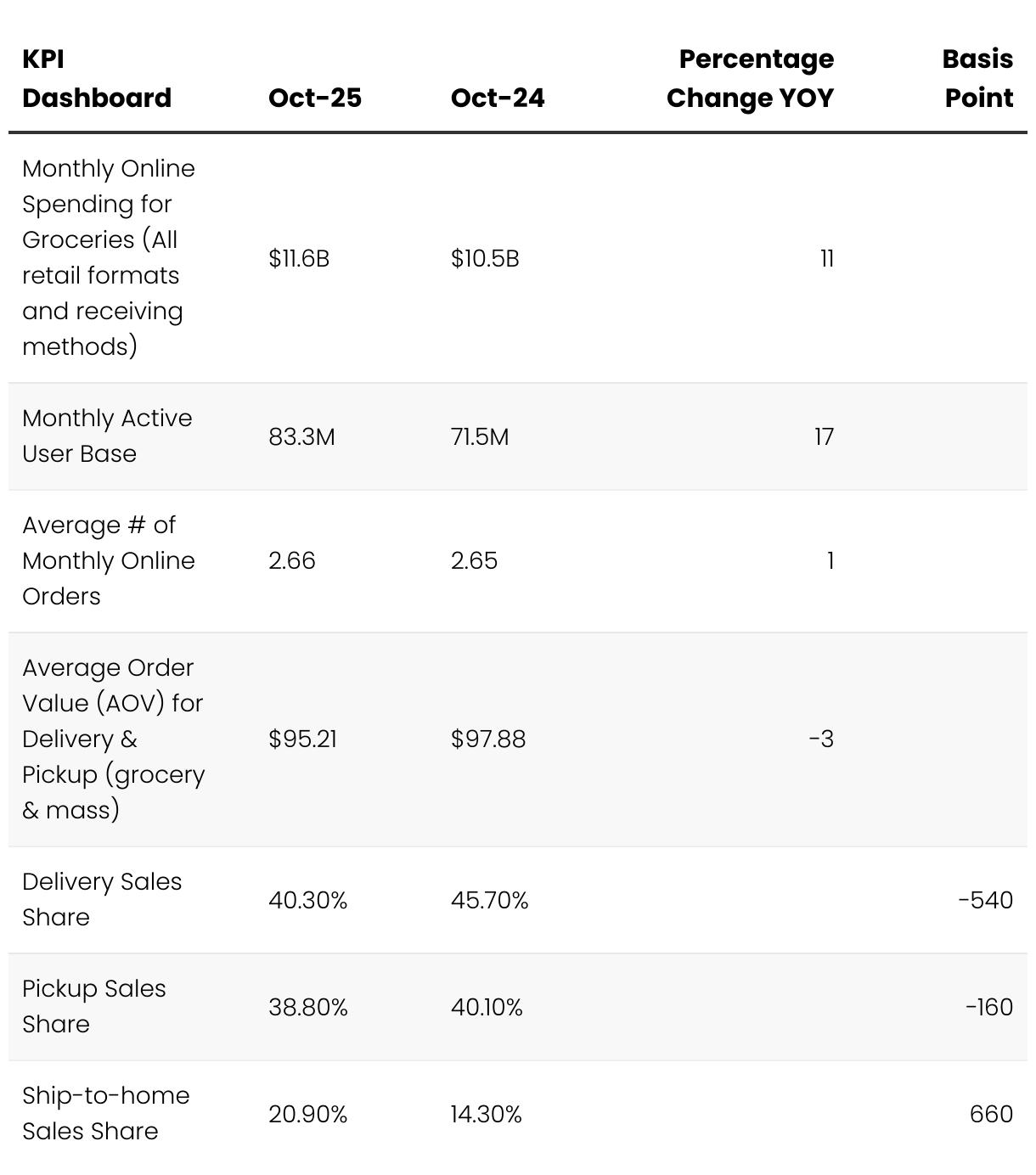Click the $95.21 order value cell

(x=302, y=739)
